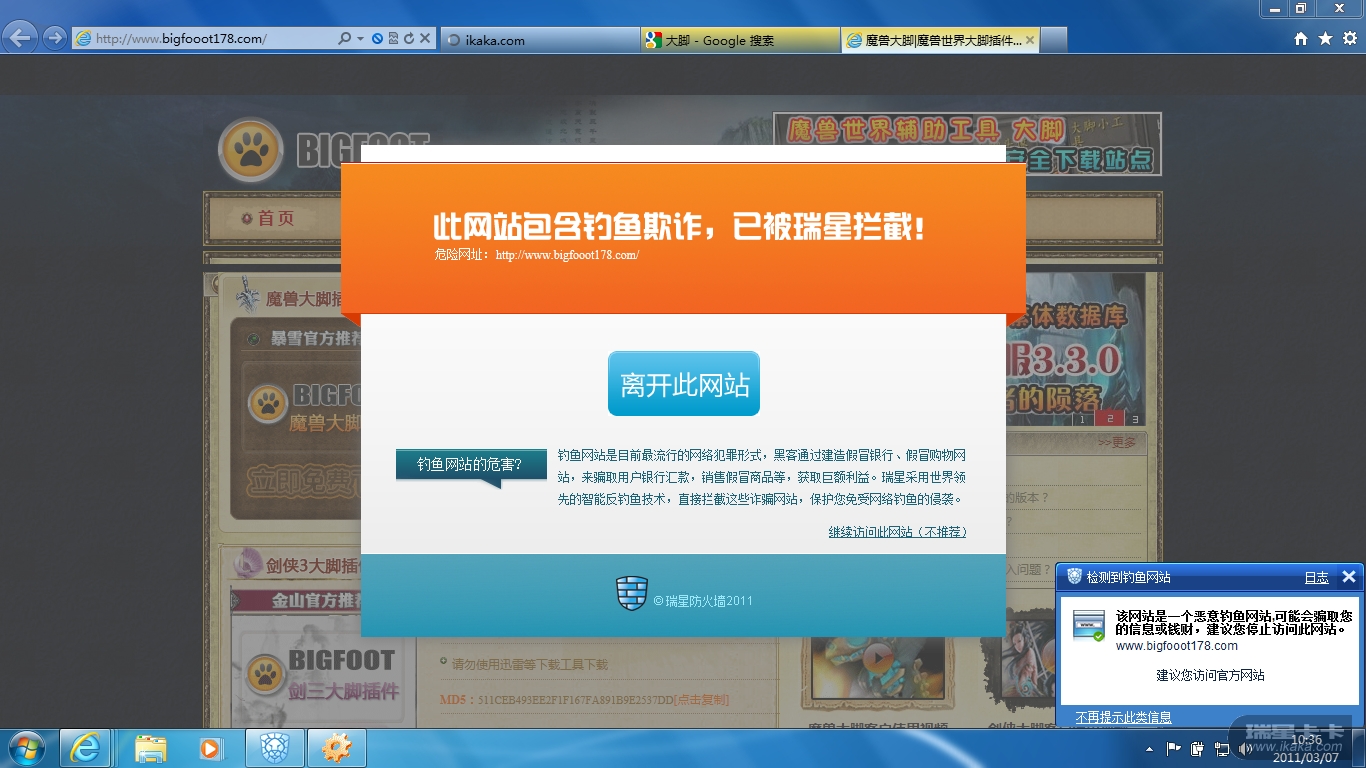1366x768 pixels.
Task: Stop loading with the address bar X icon
Action: 425,39
